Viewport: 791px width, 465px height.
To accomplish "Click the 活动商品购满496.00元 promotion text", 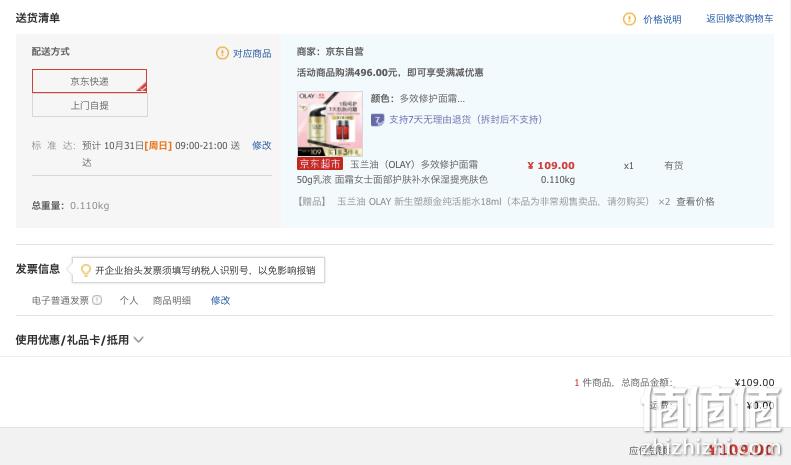I will (x=389, y=73).
